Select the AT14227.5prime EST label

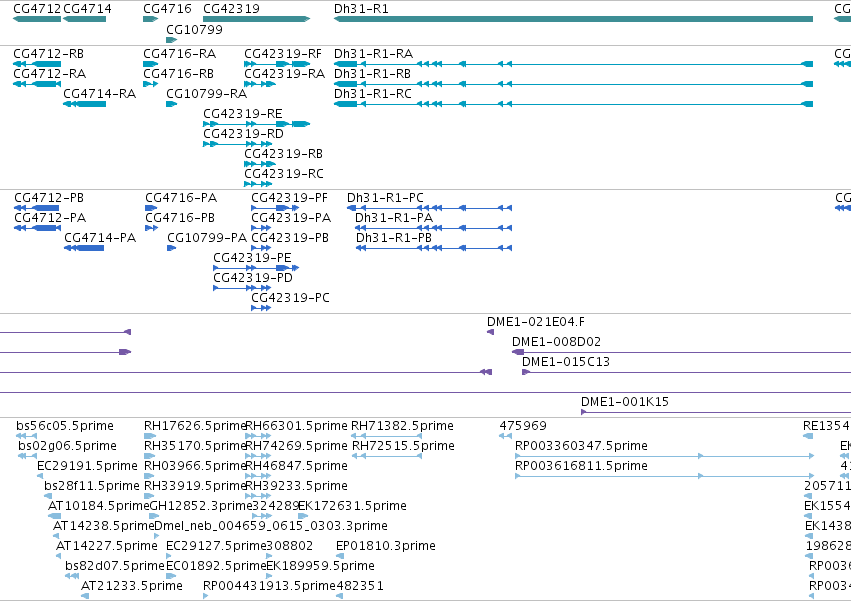pyautogui.click(x=107, y=546)
